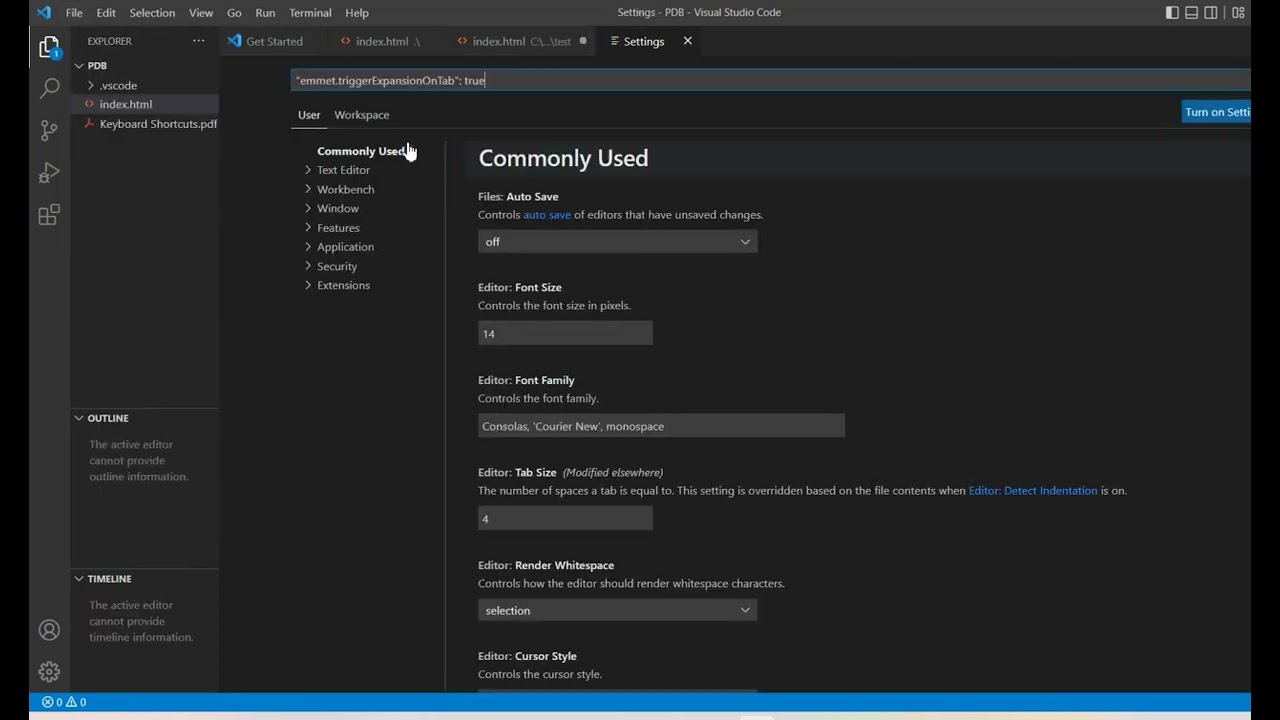Select the User settings tab

tap(309, 115)
